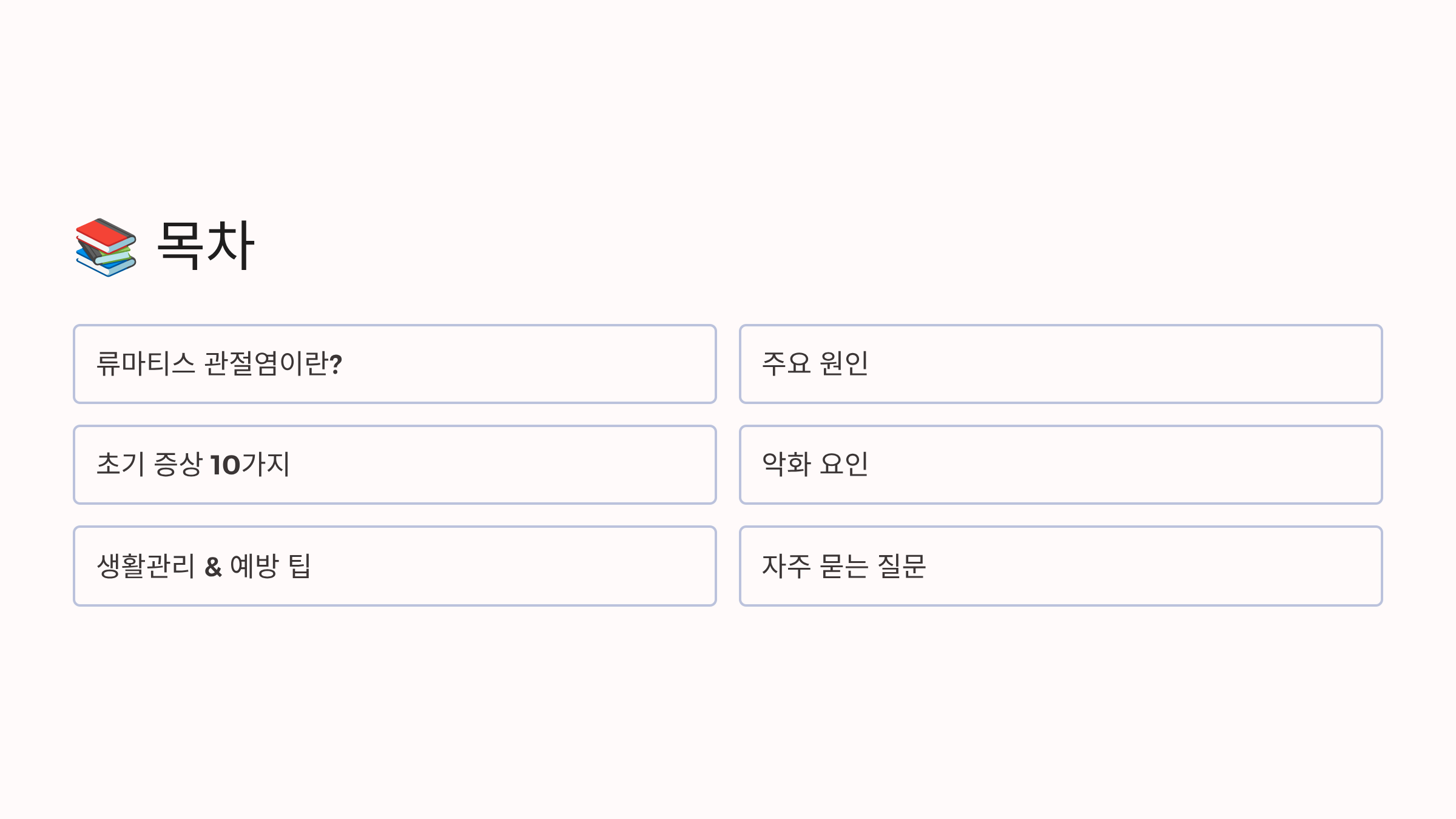Screen dimensions: 1456x819
Task: Open the 초기 증상 10가지 contents box
Action: tap(395, 465)
